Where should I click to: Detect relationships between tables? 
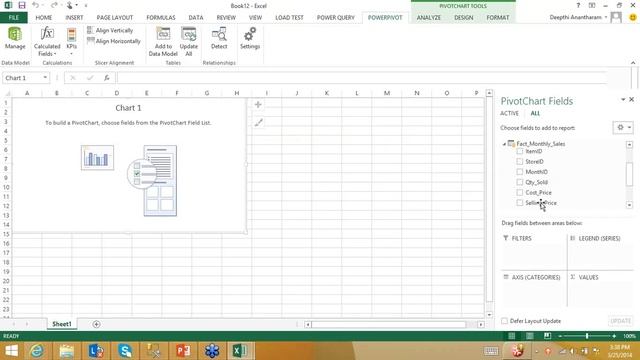click(219, 38)
